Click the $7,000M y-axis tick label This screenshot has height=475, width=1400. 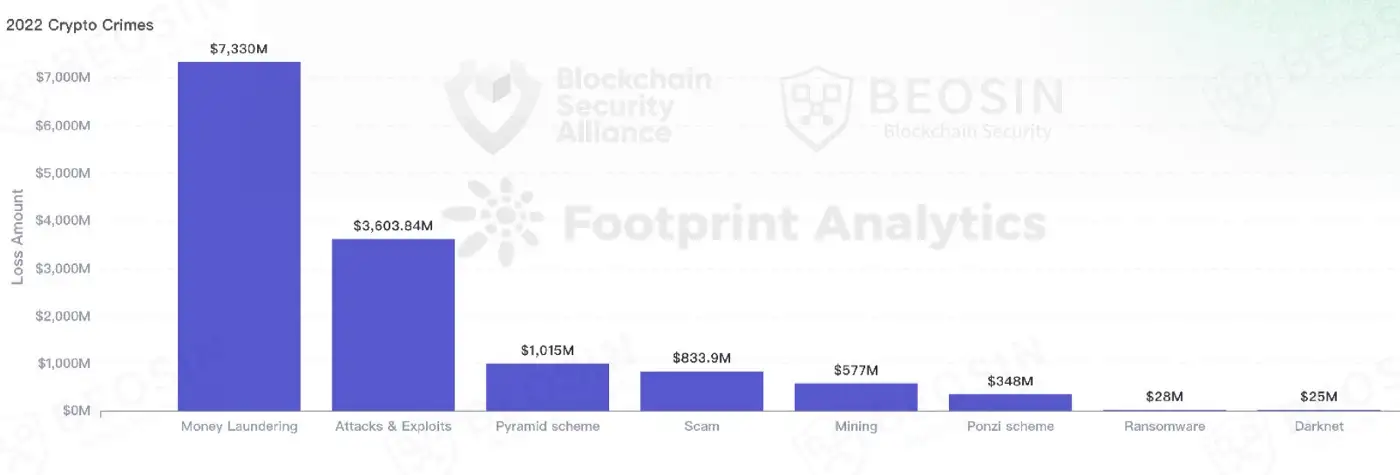pos(63,78)
